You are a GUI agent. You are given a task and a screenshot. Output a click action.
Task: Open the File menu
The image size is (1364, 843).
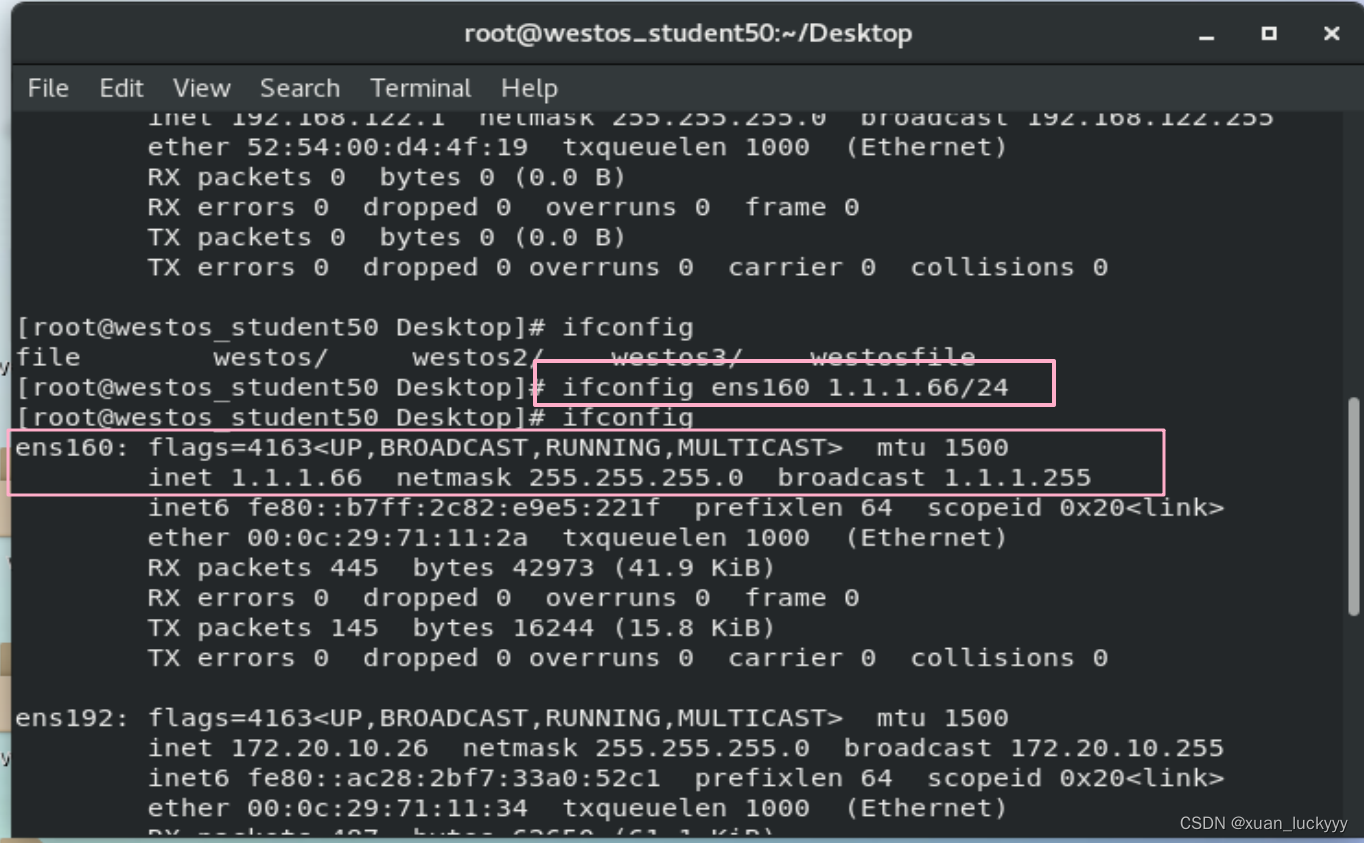48,88
